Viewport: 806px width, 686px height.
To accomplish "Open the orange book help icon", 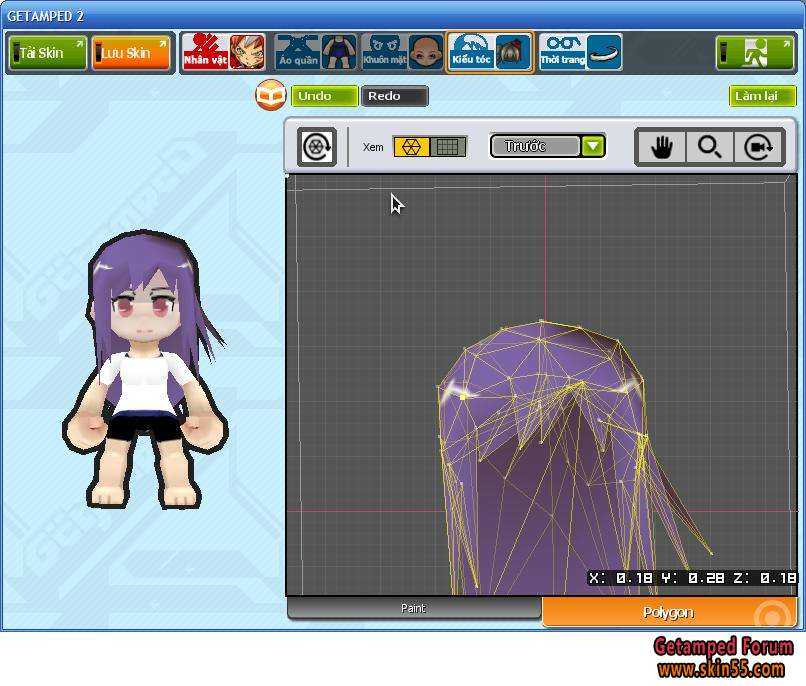I will click(x=270, y=95).
